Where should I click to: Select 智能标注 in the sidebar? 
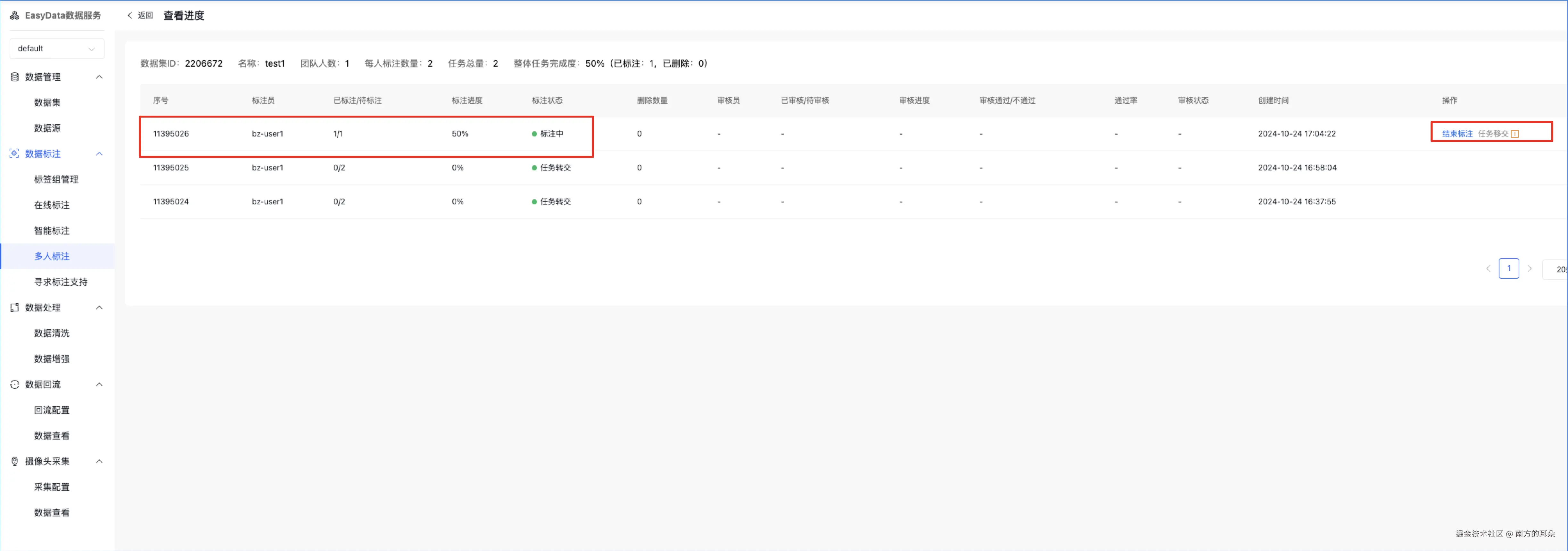52,231
